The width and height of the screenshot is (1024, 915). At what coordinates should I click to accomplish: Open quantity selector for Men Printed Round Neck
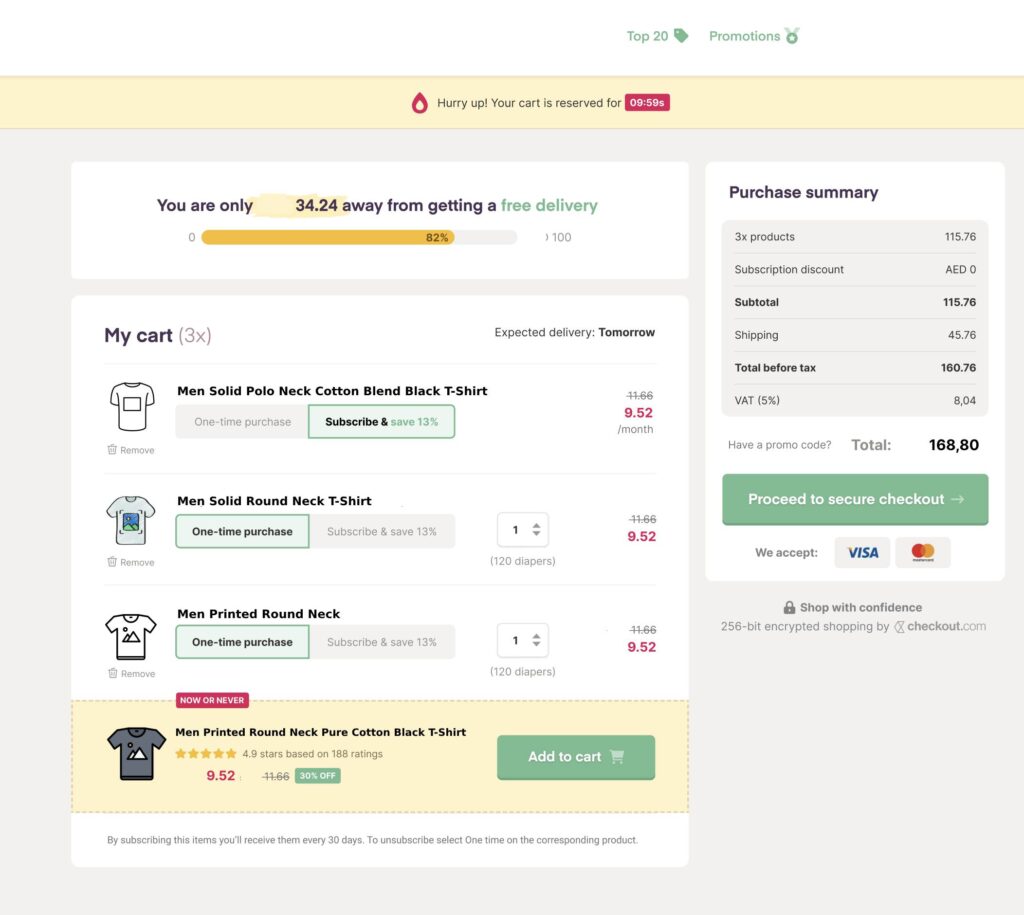click(523, 640)
